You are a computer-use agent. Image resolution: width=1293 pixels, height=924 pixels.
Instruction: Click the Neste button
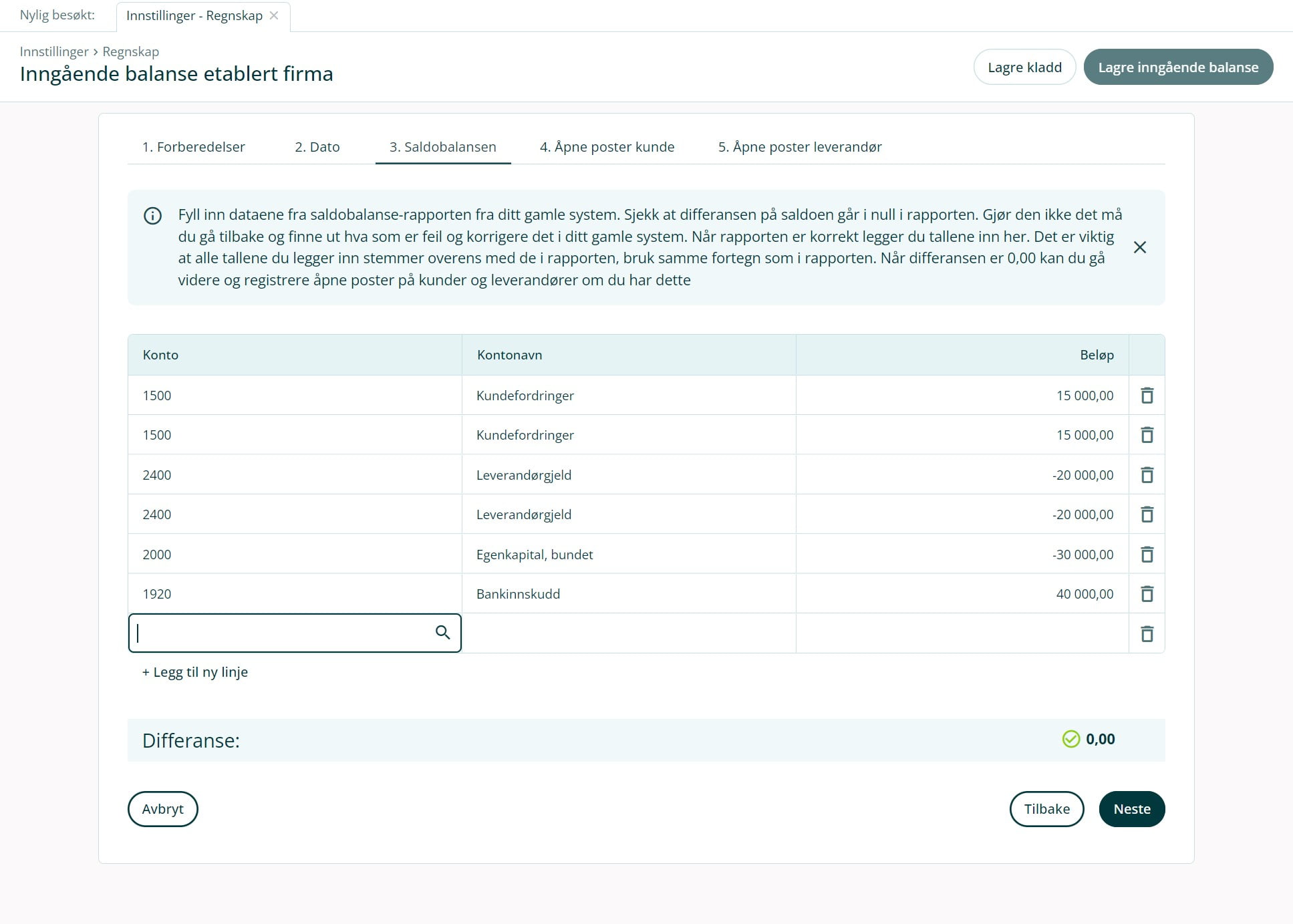click(x=1131, y=809)
